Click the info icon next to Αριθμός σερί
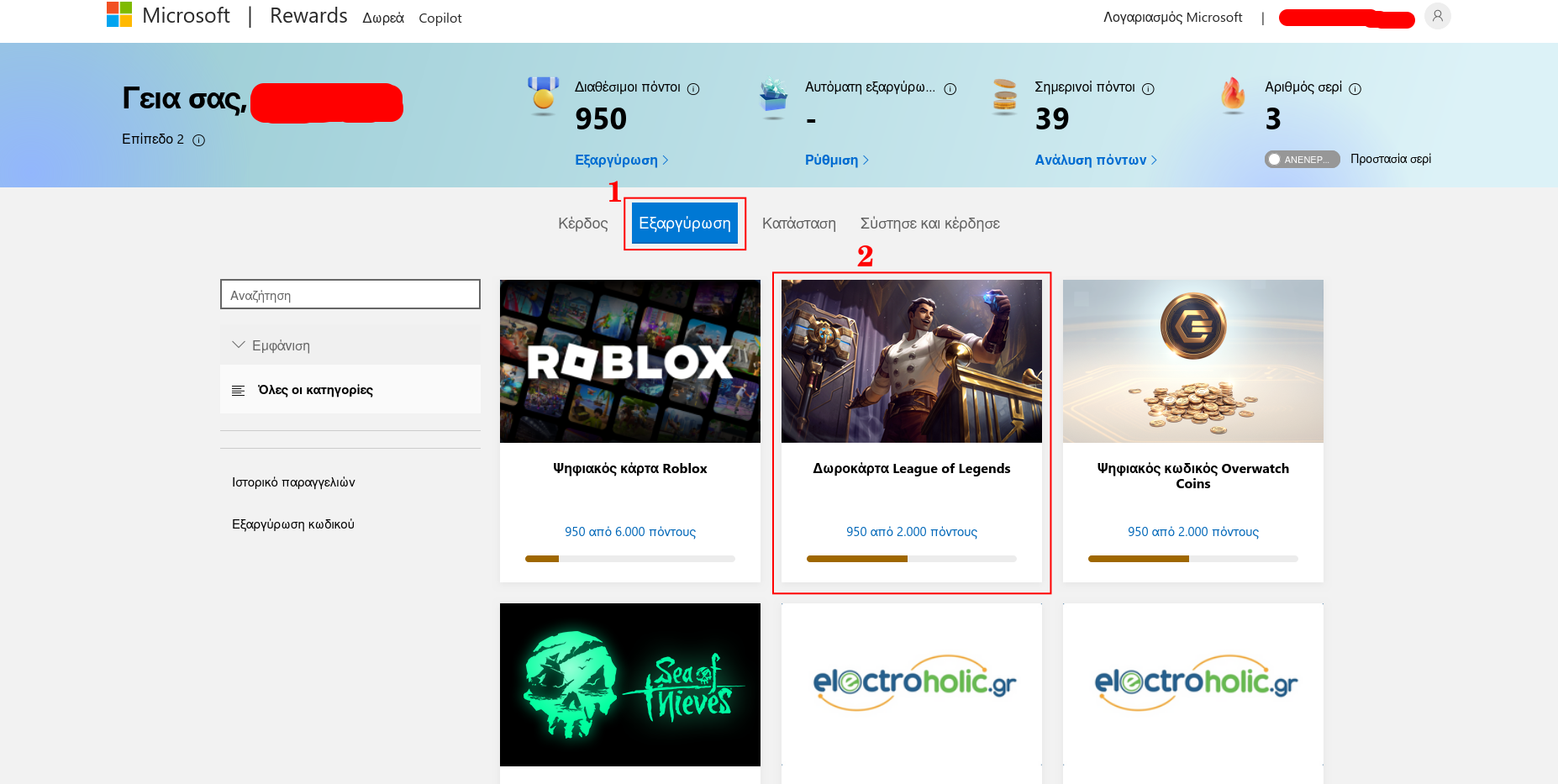1558x784 pixels. pos(1355,89)
